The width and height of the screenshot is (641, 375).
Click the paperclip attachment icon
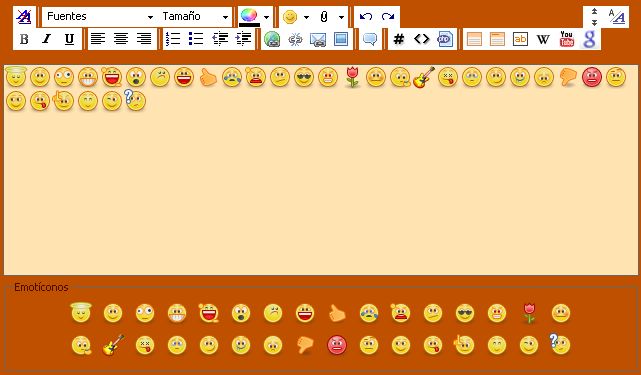(324, 17)
